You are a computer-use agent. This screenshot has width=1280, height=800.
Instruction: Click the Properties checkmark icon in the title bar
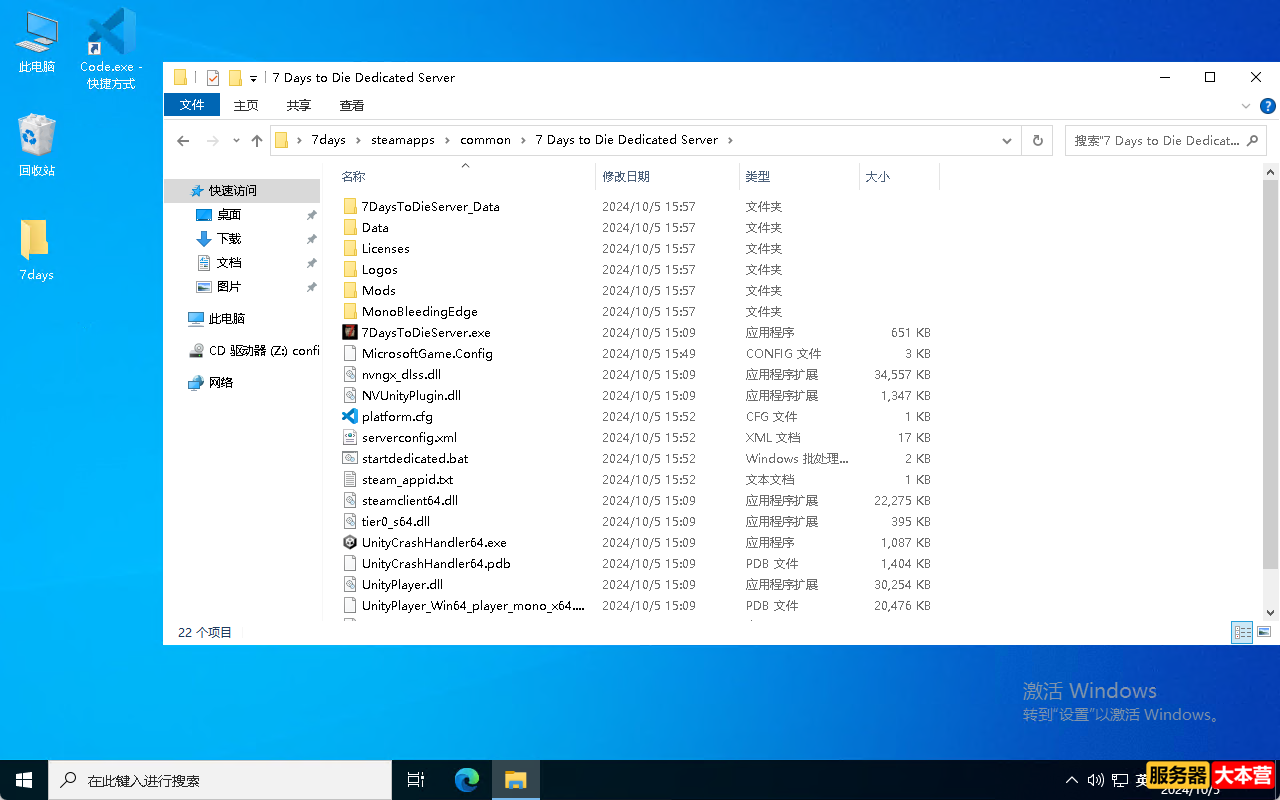(213, 78)
